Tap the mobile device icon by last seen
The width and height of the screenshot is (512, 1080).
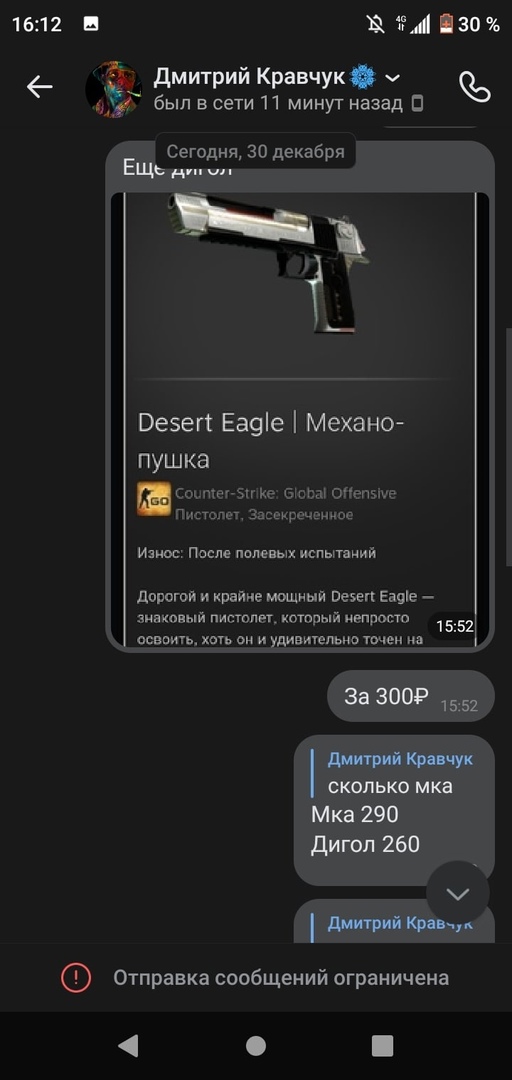417,104
